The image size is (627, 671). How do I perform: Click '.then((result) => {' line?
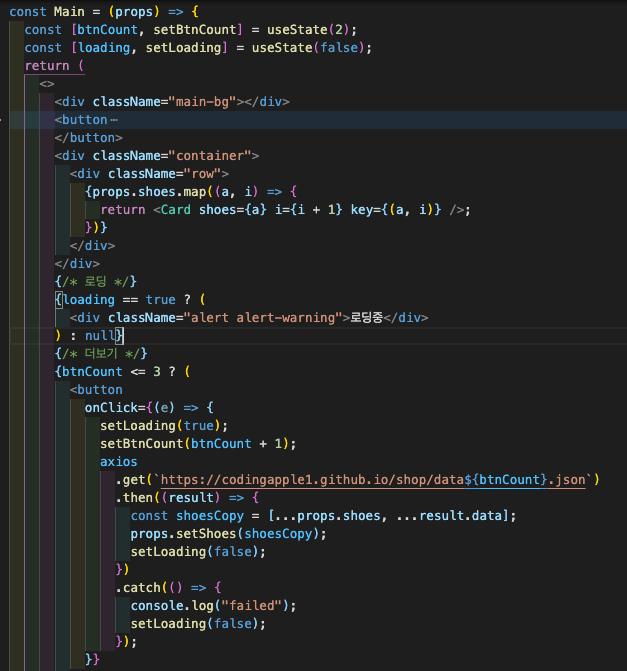(x=187, y=498)
